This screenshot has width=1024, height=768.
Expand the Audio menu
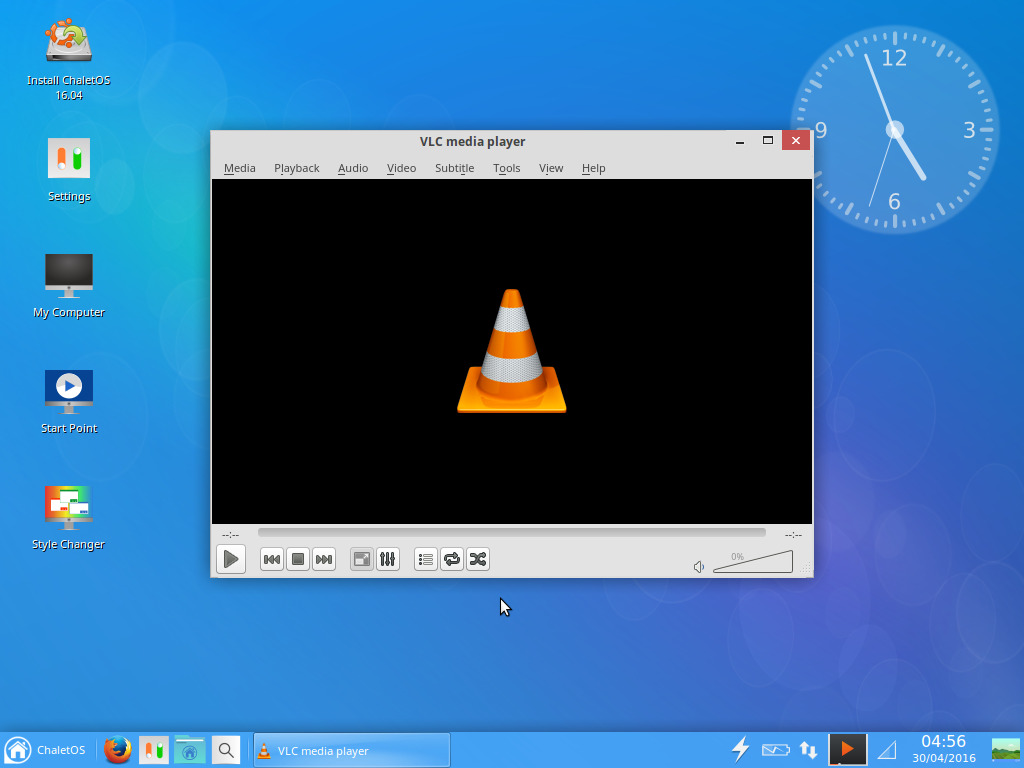pyautogui.click(x=352, y=168)
